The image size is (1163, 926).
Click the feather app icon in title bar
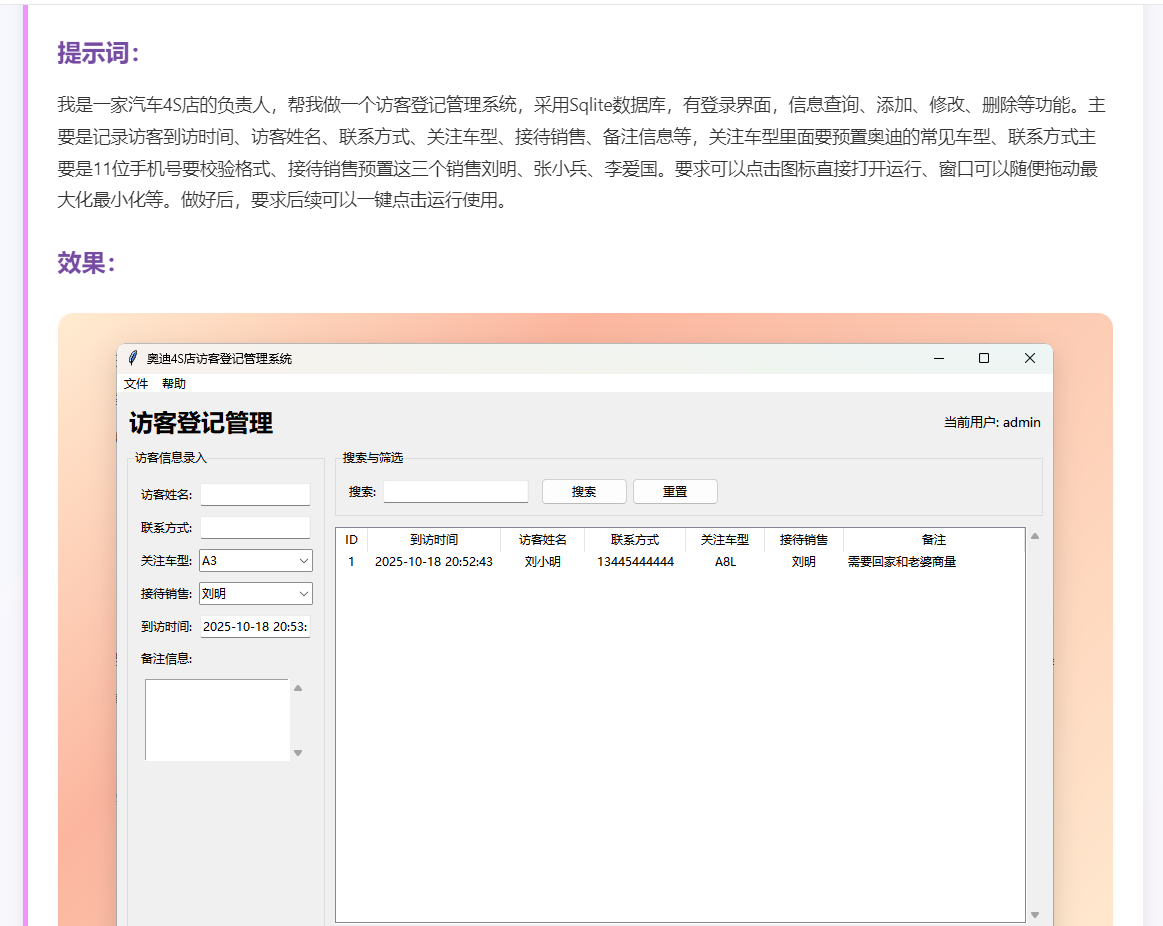(x=133, y=358)
